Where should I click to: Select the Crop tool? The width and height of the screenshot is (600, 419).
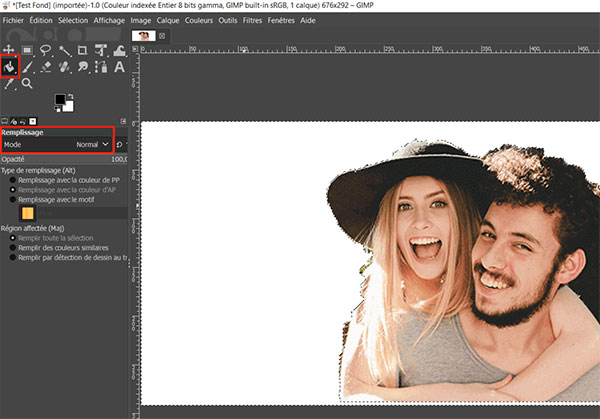(x=82, y=49)
